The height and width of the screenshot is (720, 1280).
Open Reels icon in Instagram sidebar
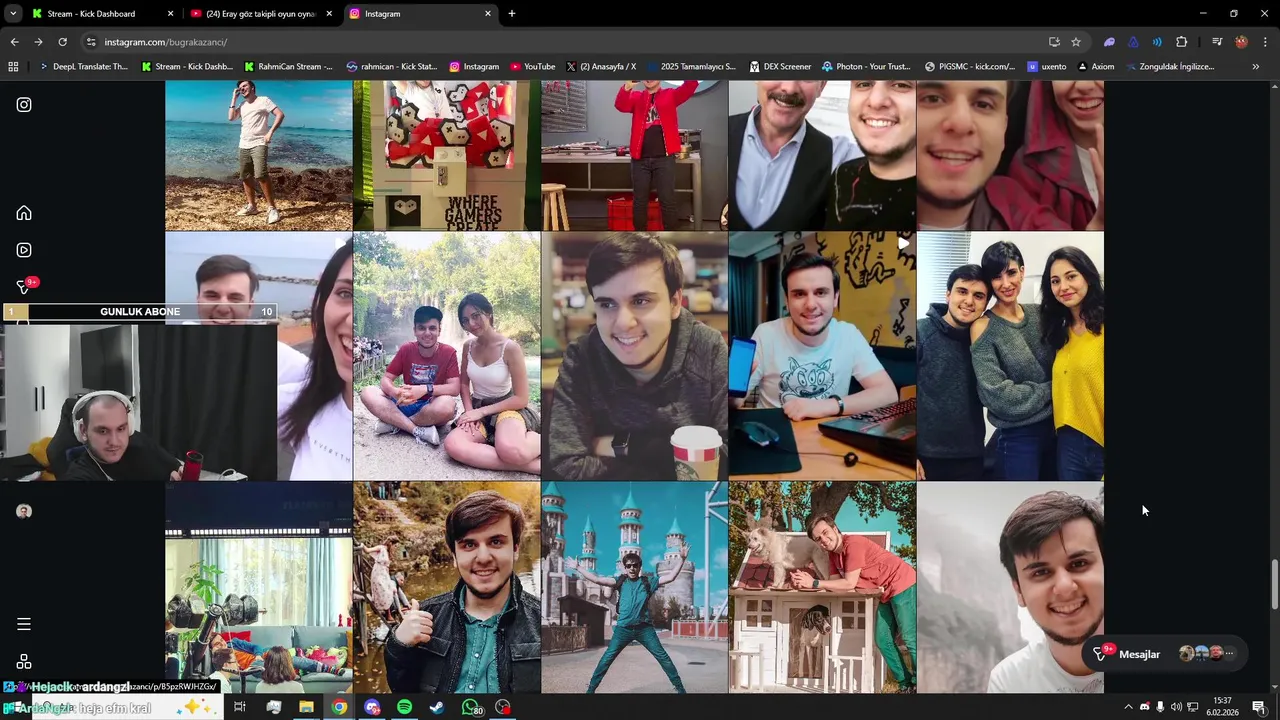[x=24, y=250]
